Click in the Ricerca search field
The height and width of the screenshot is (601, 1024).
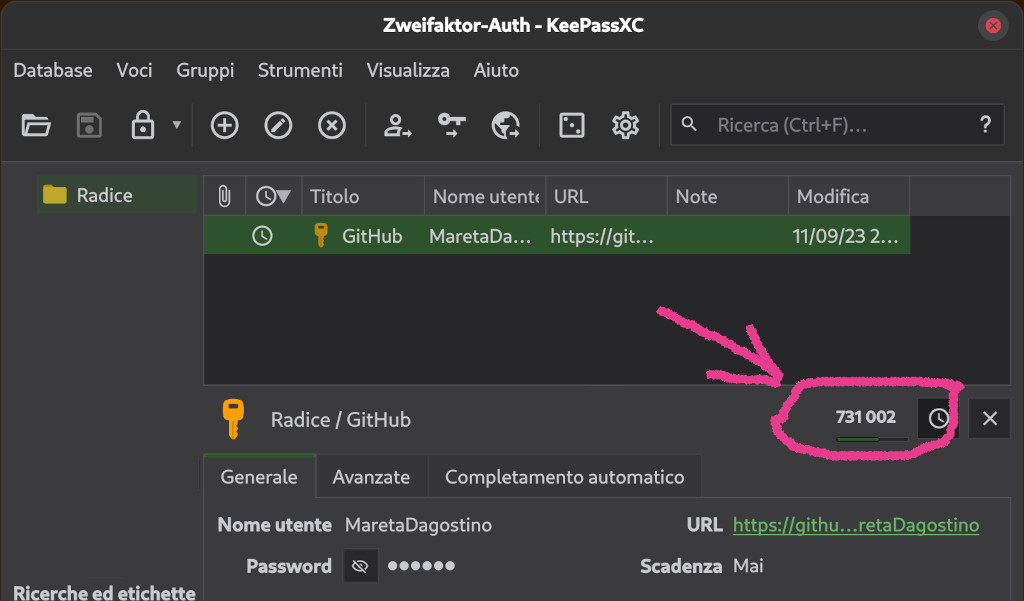pos(830,126)
